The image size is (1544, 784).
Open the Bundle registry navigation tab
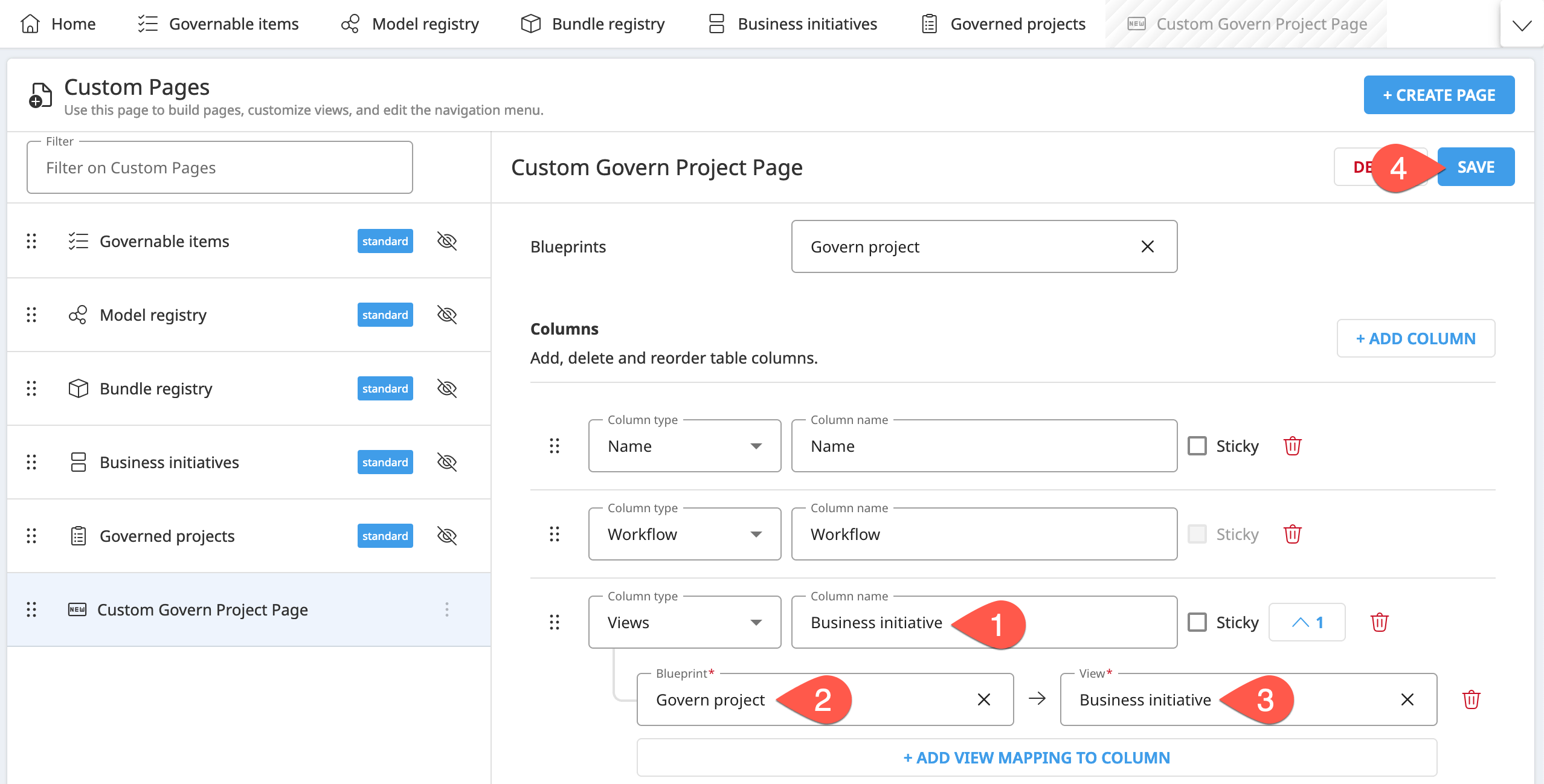coord(593,24)
